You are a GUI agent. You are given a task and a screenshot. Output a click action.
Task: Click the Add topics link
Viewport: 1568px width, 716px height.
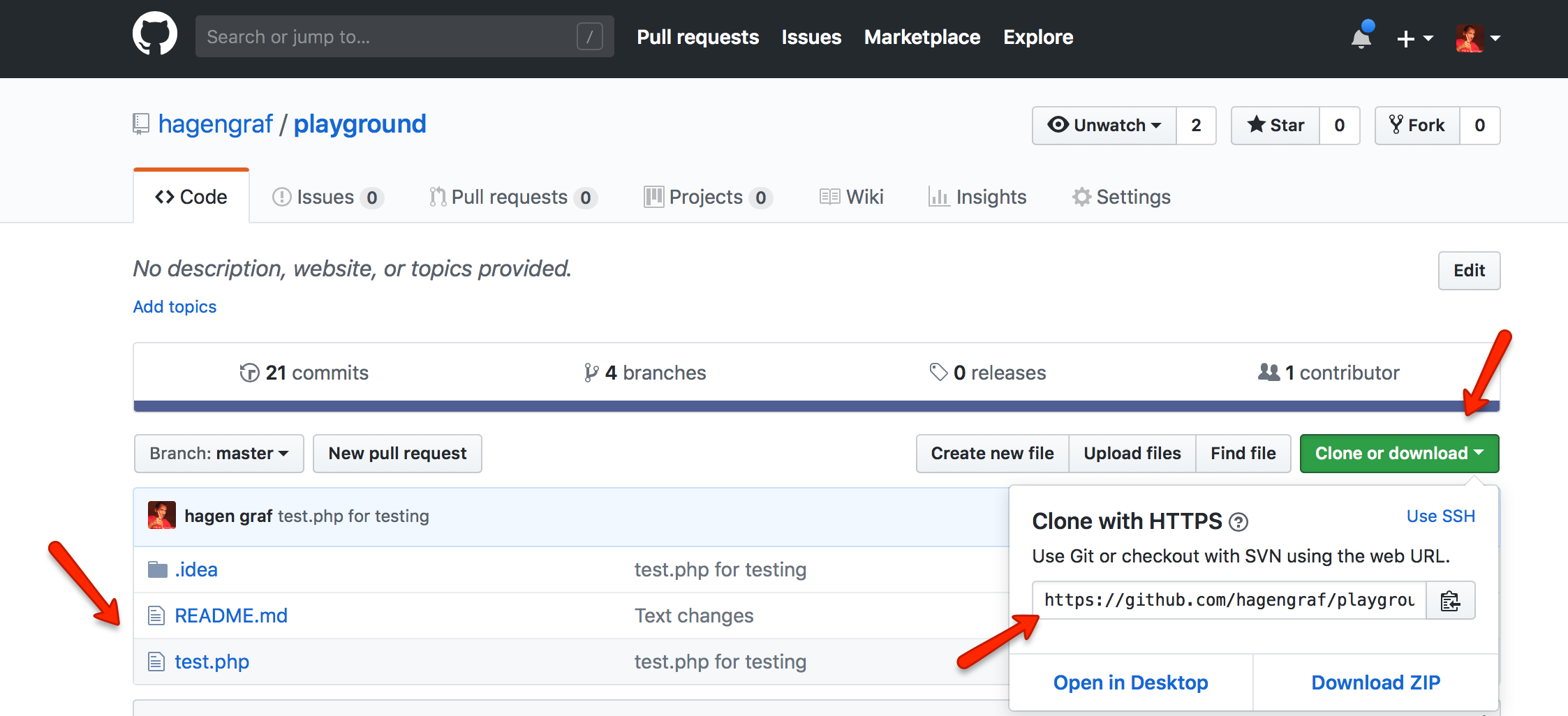175,307
